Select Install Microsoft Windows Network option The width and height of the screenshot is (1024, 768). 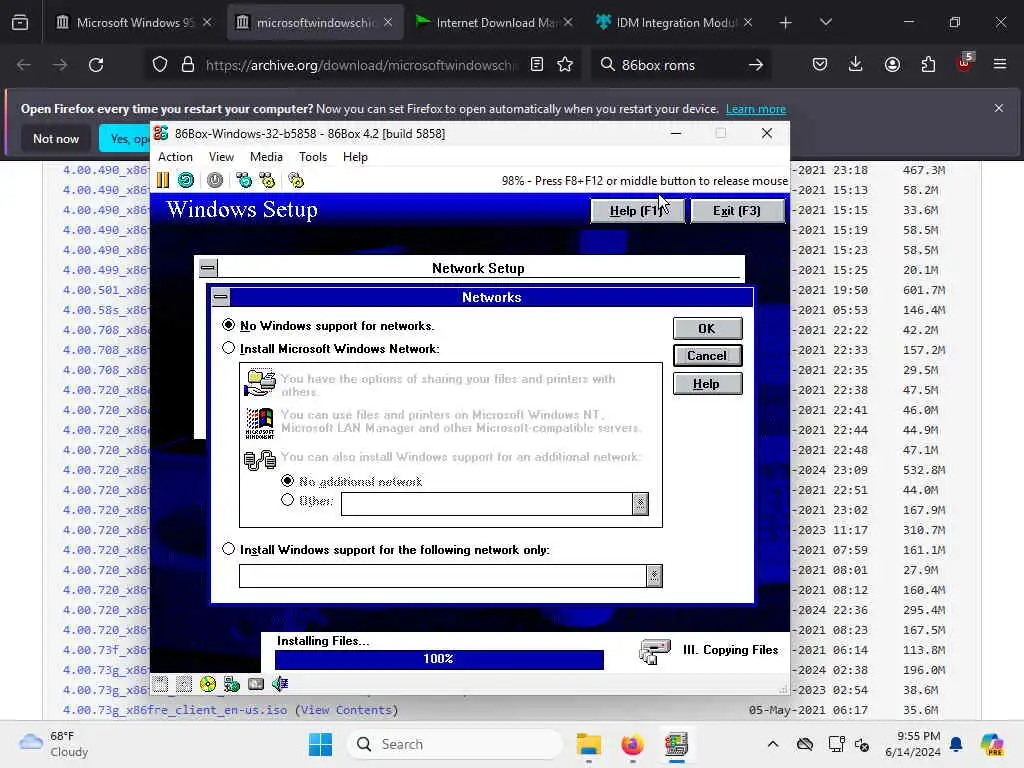(x=228, y=348)
